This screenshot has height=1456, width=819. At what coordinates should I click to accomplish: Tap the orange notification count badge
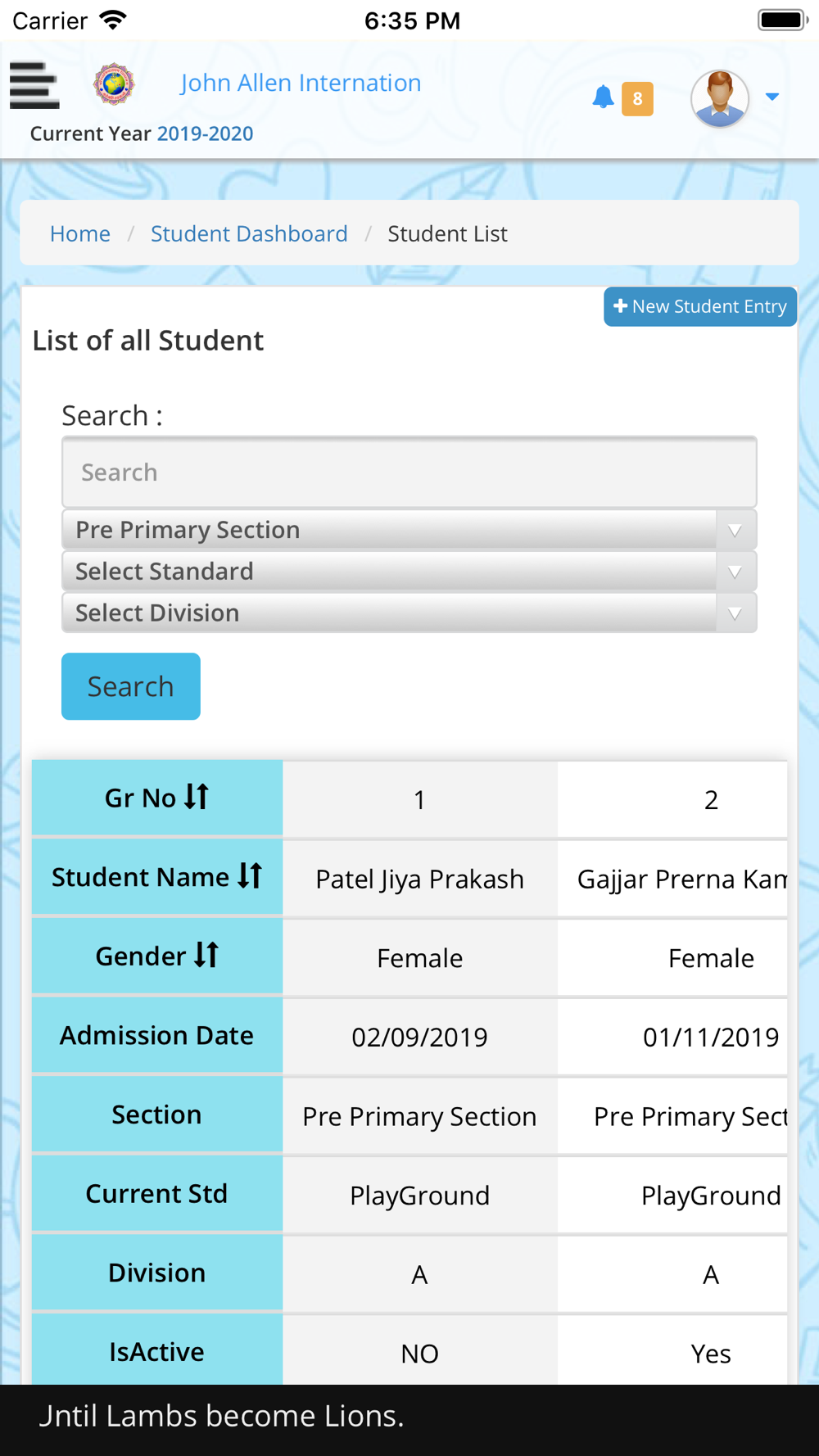(x=637, y=99)
